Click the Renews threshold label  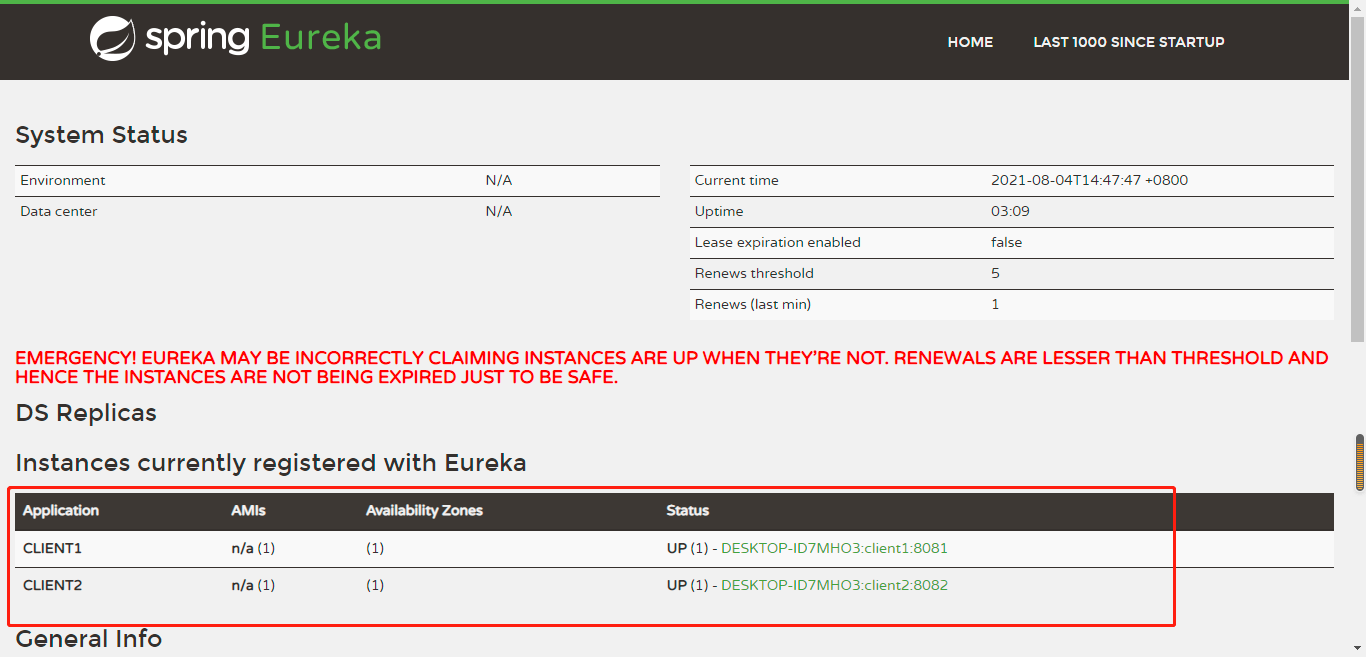(x=754, y=274)
